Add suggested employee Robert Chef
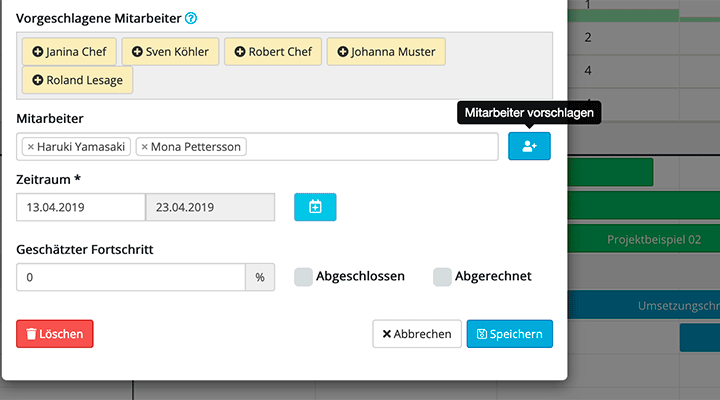Image resolution: width=720 pixels, height=400 pixels. coord(273,52)
